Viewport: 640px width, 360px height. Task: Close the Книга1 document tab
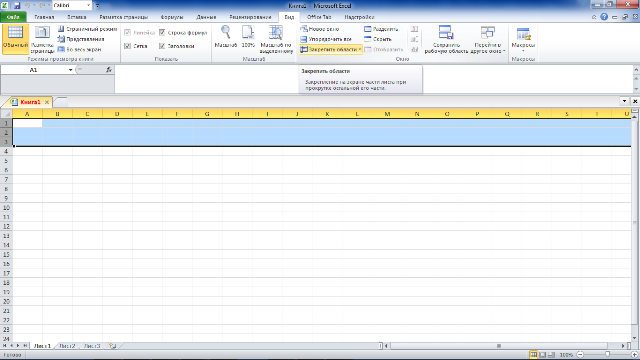(47, 102)
